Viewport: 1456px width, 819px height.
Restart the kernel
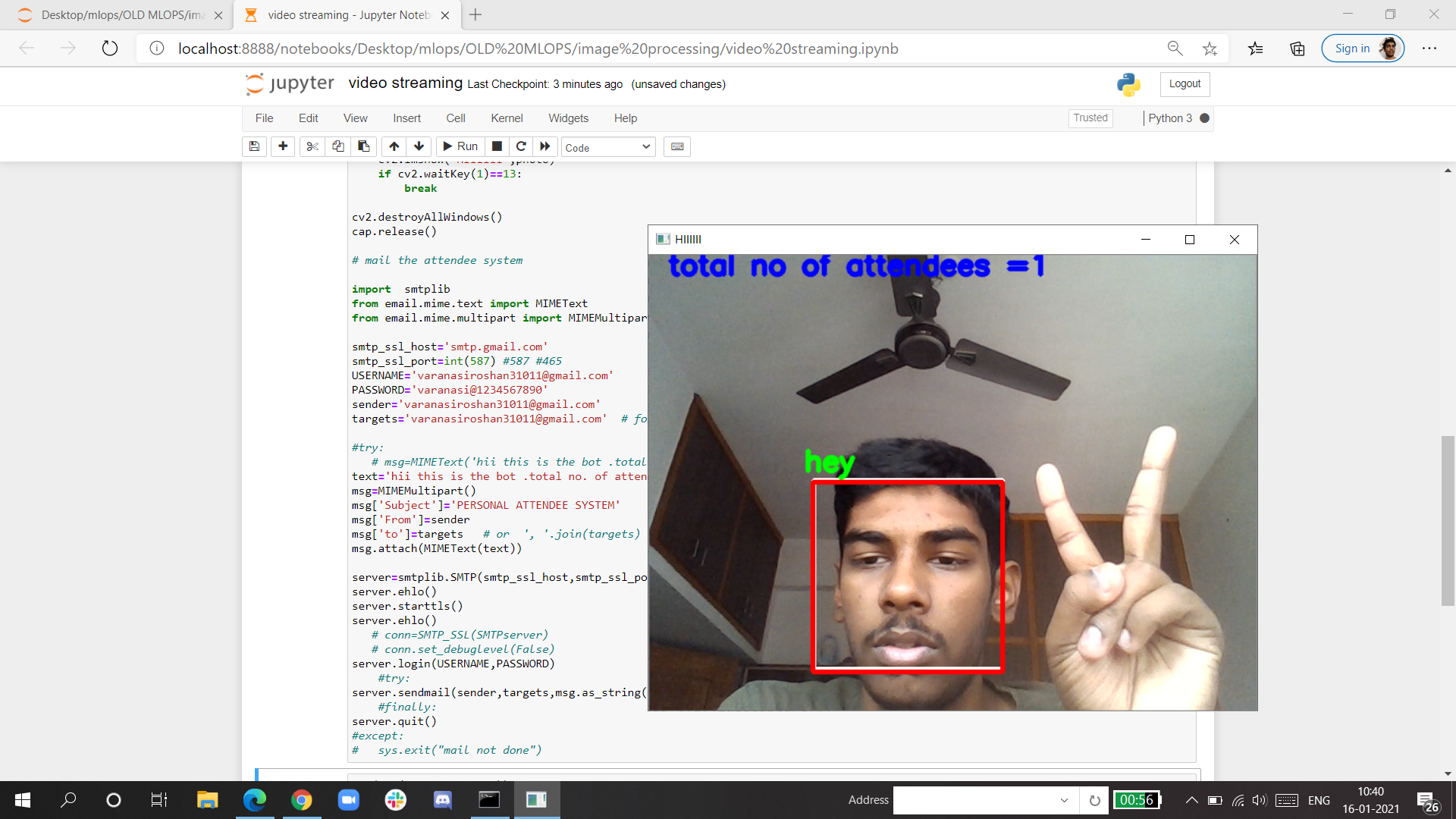(521, 146)
